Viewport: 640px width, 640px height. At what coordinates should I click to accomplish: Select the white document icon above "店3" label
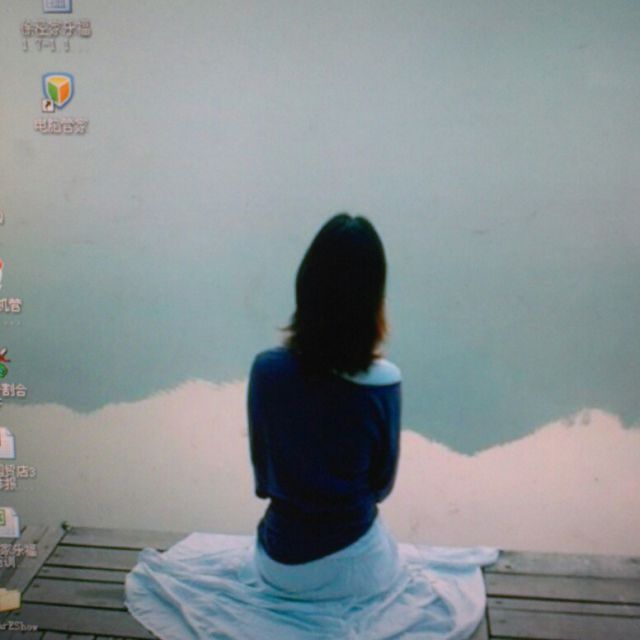coord(6,443)
